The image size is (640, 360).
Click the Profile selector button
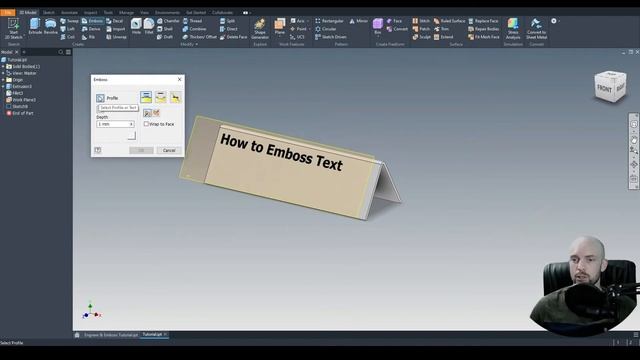click(100, 98)
